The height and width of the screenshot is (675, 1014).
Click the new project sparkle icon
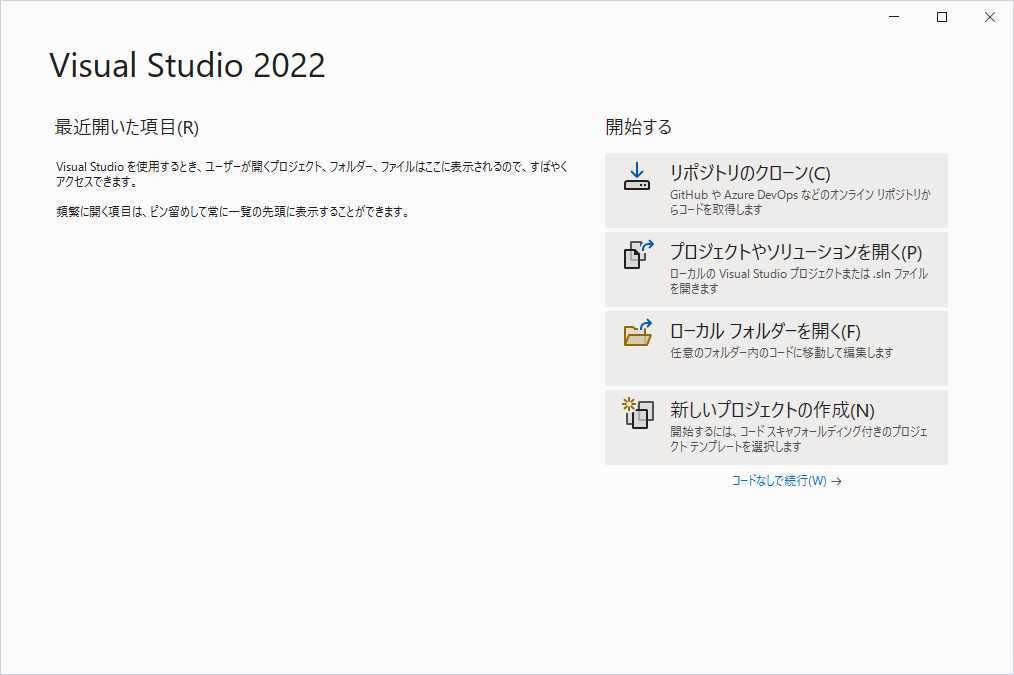[637, 412]
